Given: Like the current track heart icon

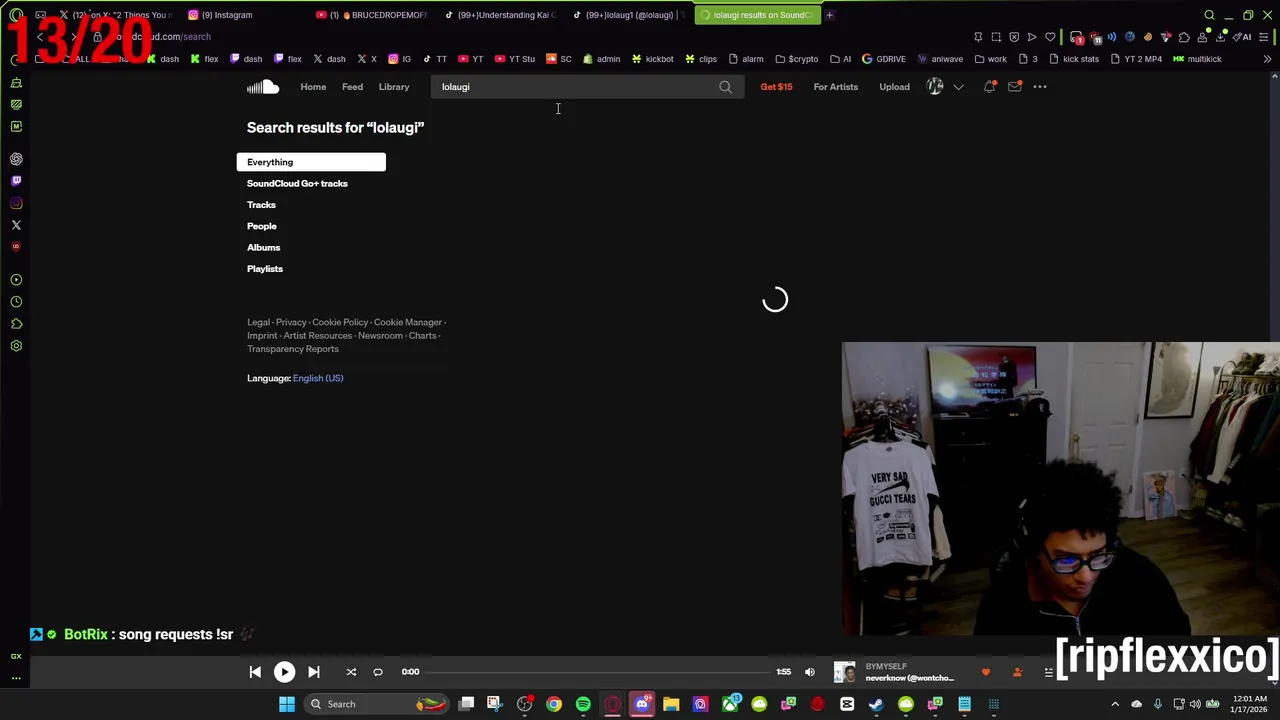Looking at the screenshot, I should 986,672.
